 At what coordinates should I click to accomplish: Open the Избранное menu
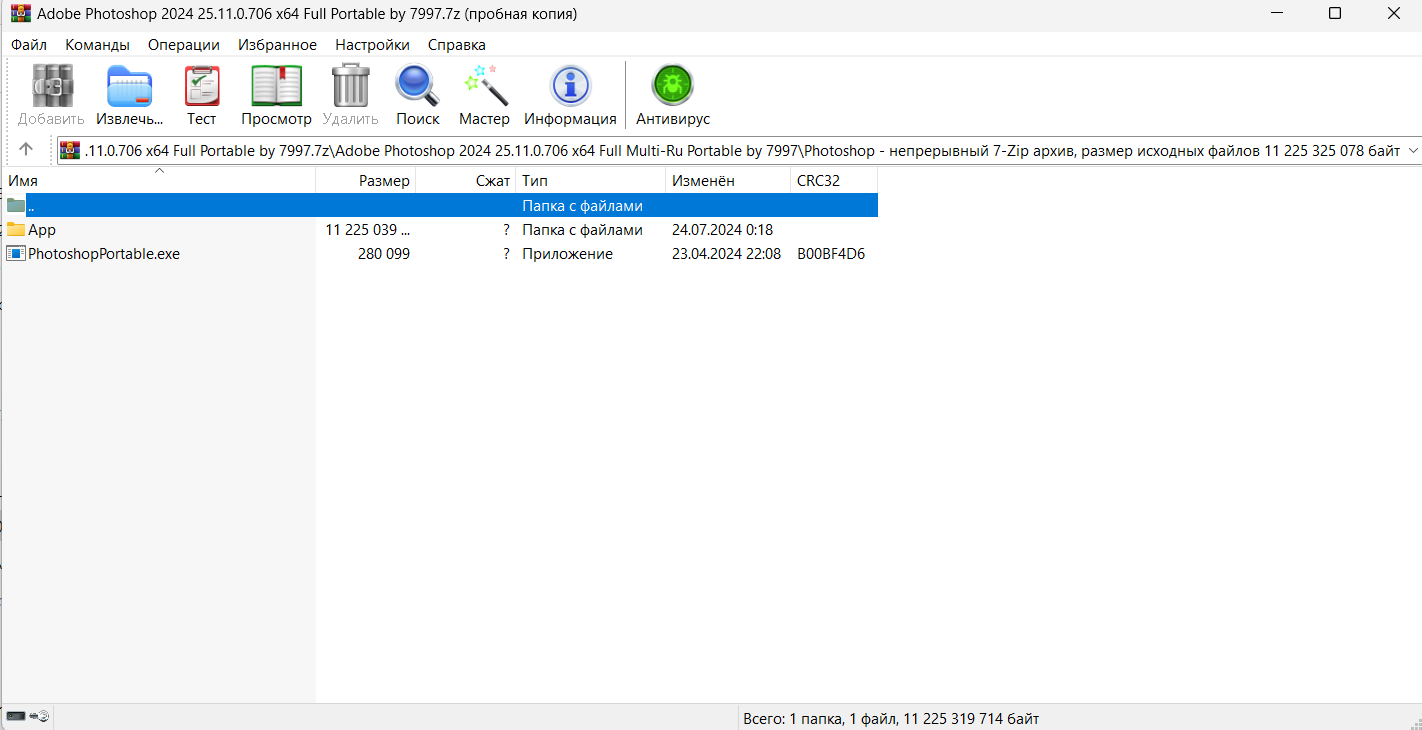pyautogui.click(x=278, y=45)
